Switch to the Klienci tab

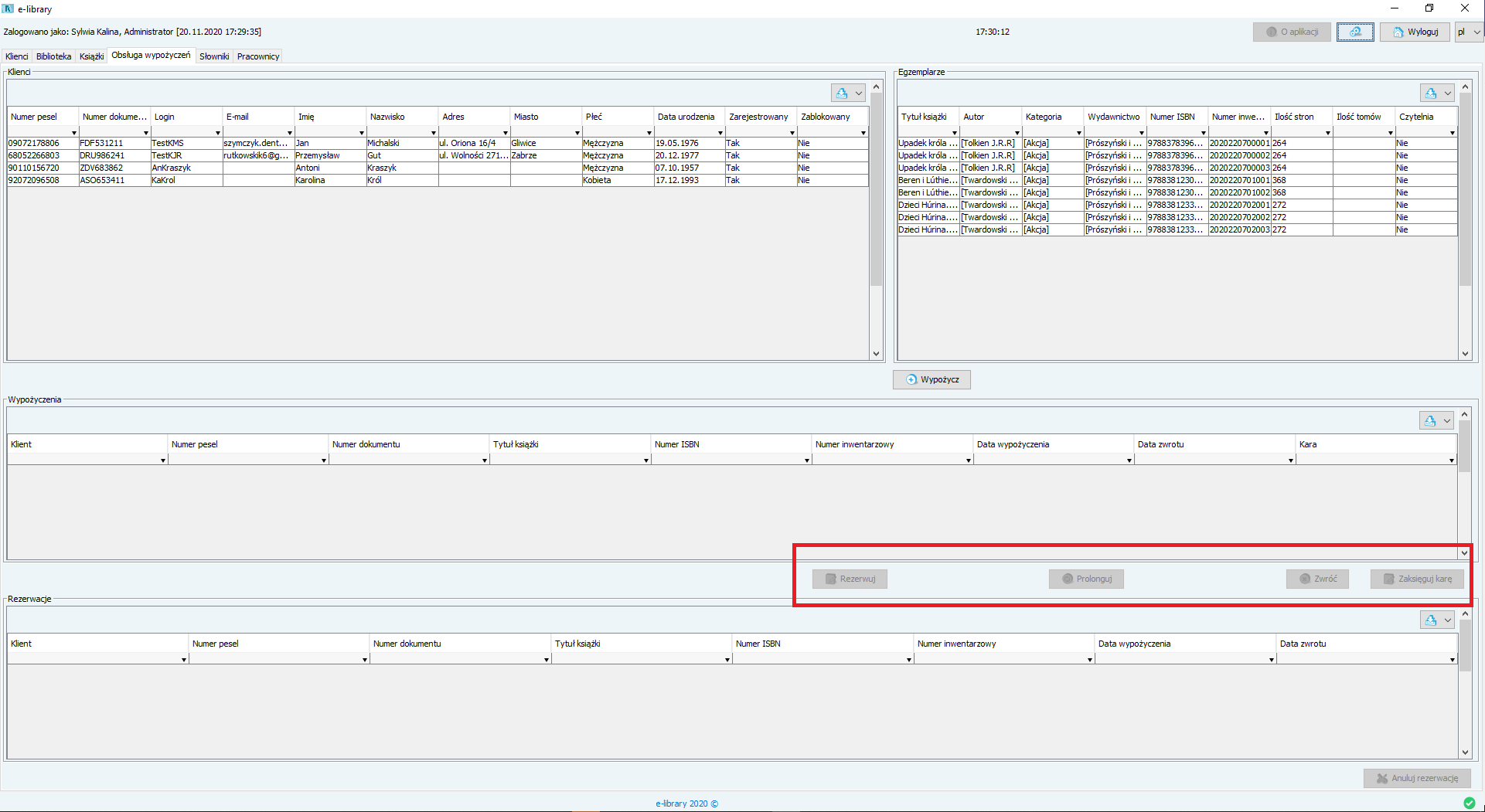17,56
